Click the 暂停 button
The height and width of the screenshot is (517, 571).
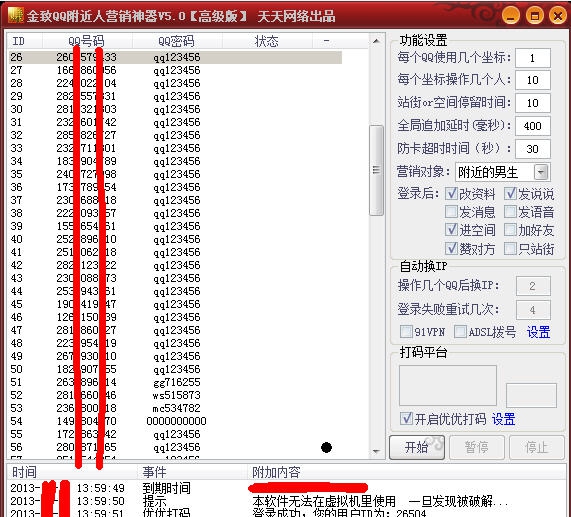coord(477,447)
